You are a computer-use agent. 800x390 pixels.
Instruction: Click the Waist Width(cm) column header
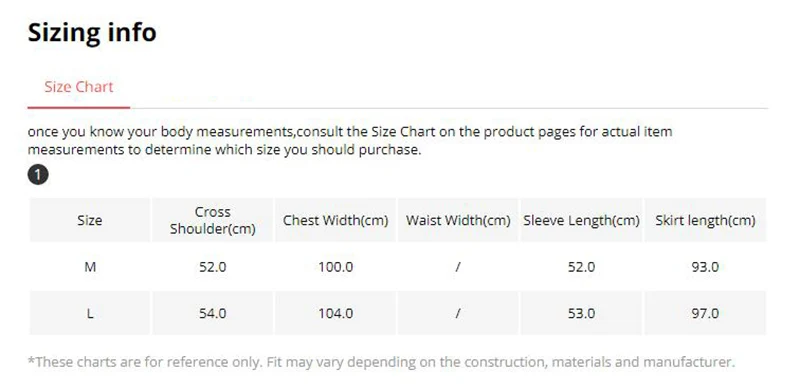[x=458, y=221]
